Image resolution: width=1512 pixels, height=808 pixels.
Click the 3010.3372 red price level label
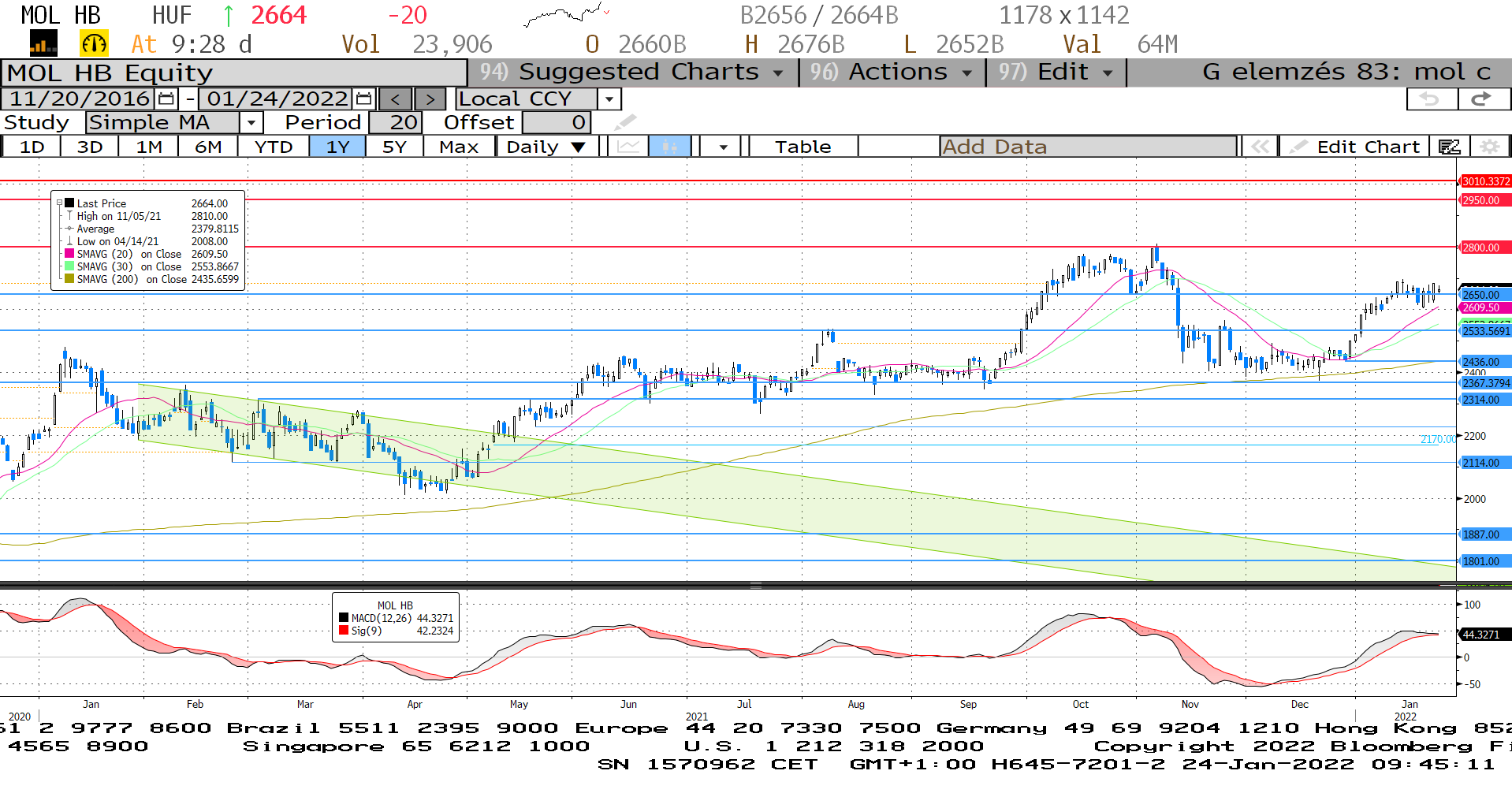1485,181
